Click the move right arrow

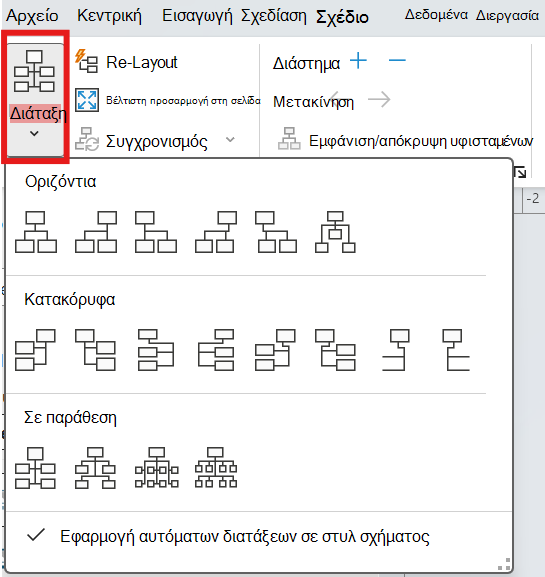379,99
